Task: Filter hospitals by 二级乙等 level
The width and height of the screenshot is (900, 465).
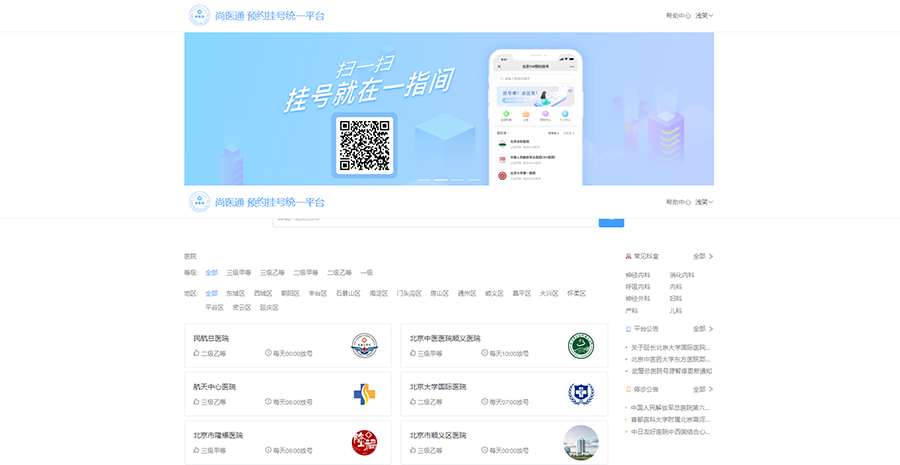Action: 340,273
